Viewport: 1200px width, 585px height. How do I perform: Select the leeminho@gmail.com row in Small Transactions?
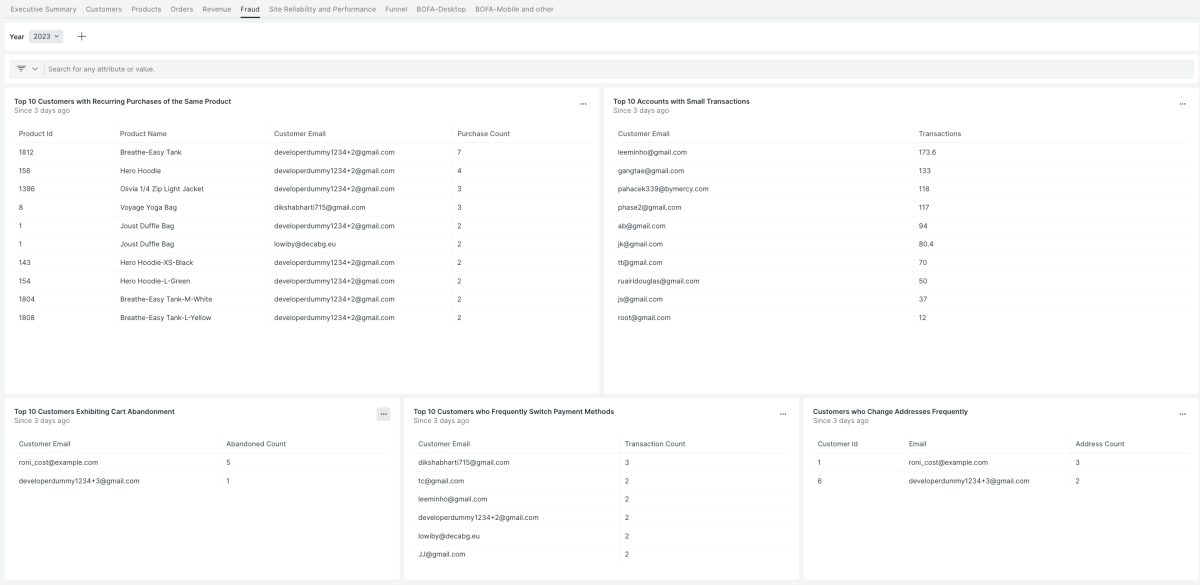point(652,152)
